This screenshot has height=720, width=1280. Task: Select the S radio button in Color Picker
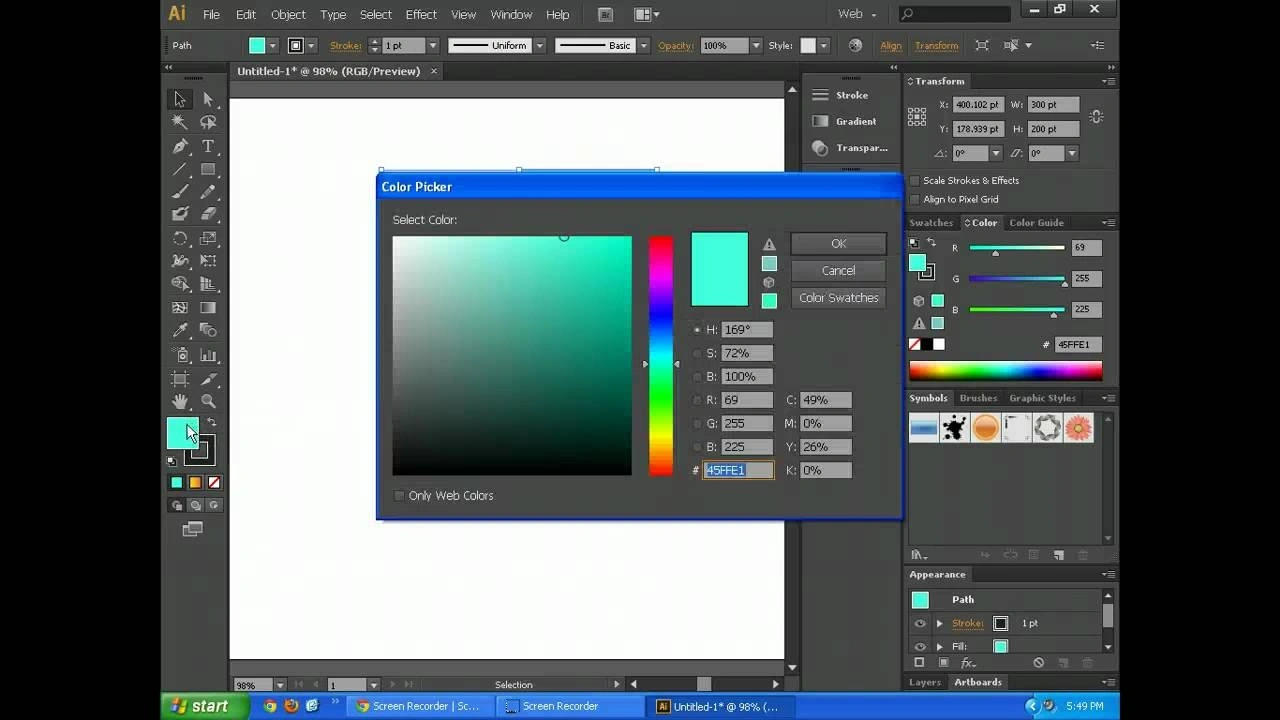697,352
